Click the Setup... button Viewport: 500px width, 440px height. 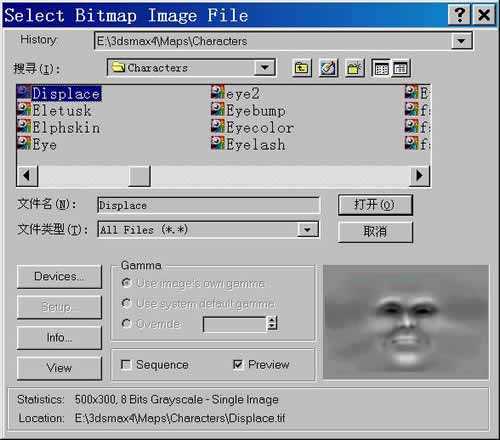59,307
